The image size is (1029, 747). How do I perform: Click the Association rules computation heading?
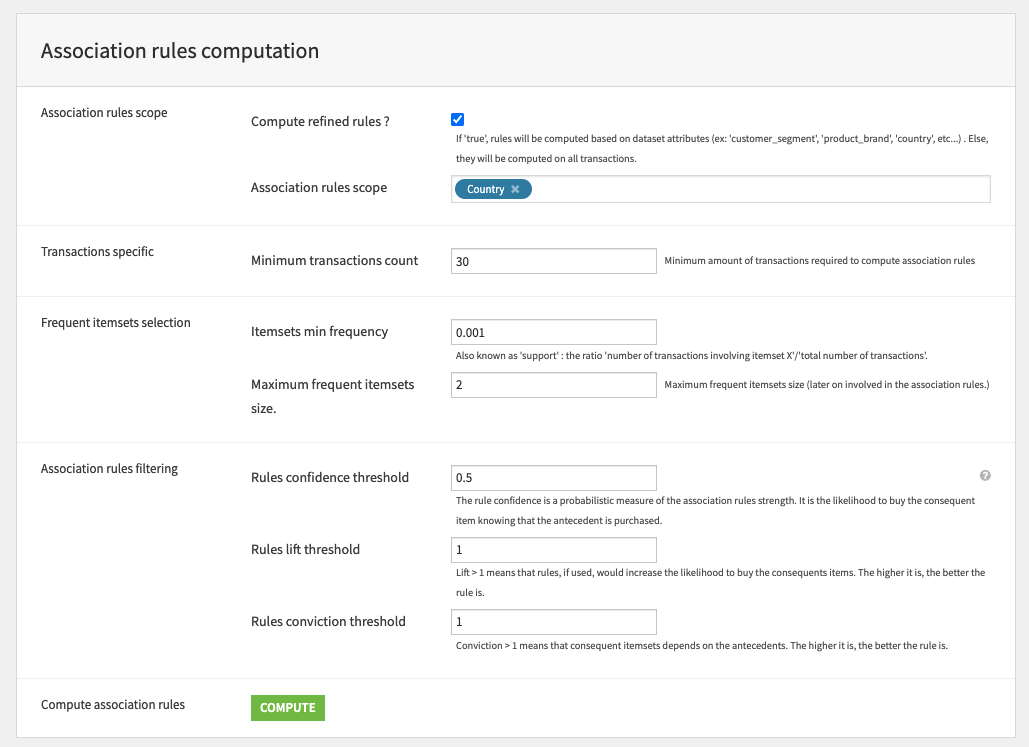pyautogui.click(x=180, y=50)
